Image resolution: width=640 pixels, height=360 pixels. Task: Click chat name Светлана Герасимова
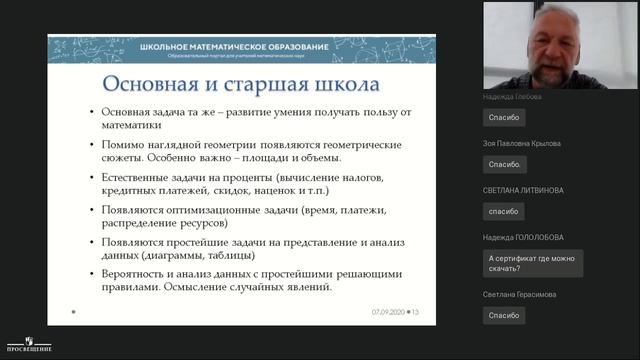[519, 294]
